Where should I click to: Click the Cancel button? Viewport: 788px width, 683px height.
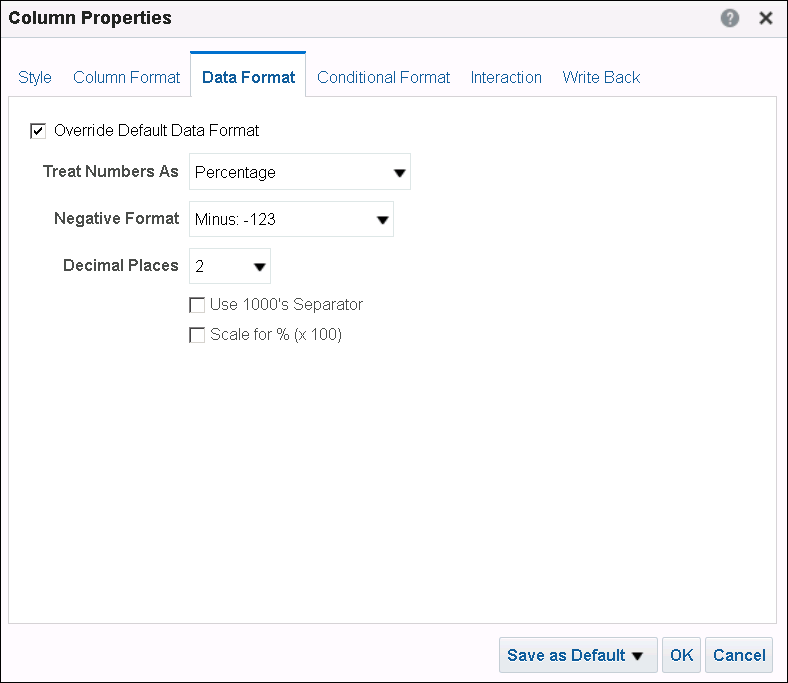coord(739,655)
